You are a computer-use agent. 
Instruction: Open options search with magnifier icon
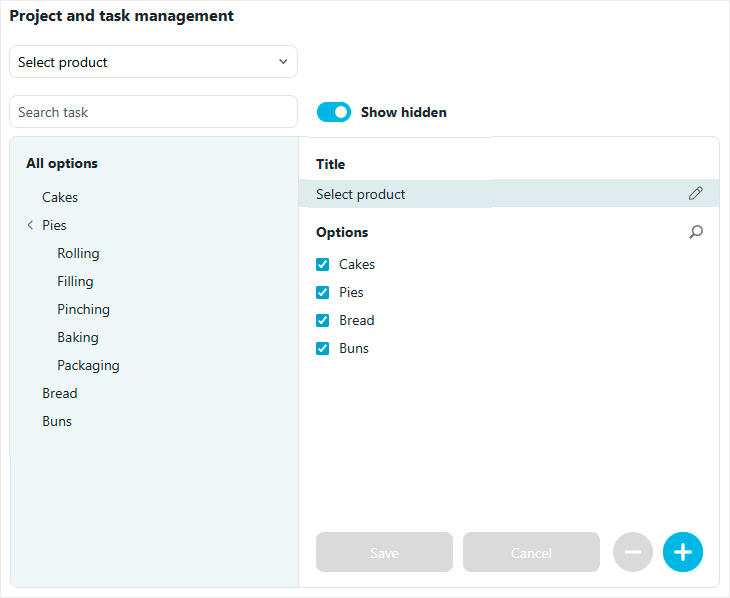point(696,232)
